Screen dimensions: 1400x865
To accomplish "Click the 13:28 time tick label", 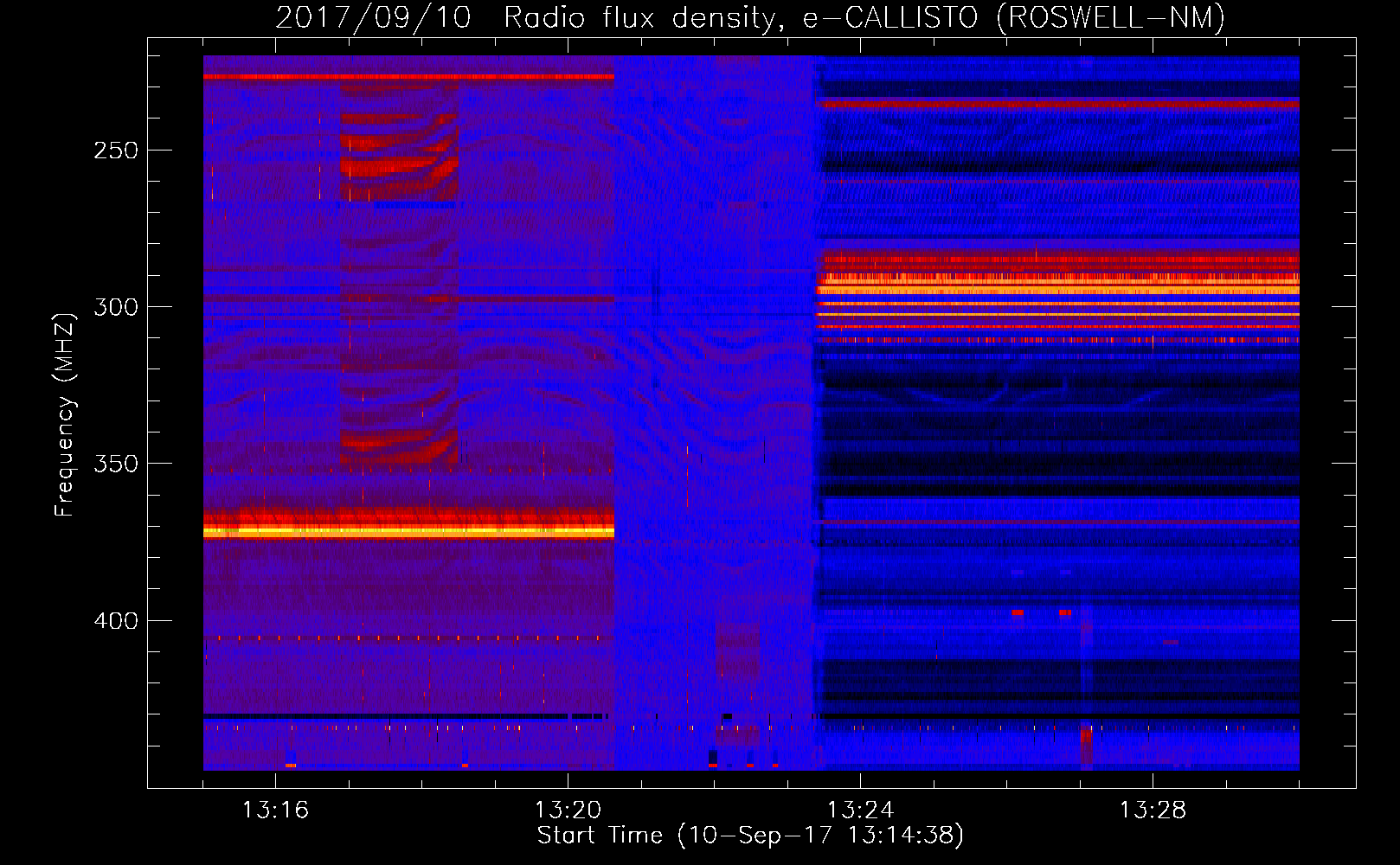I will pos(1153,810).
